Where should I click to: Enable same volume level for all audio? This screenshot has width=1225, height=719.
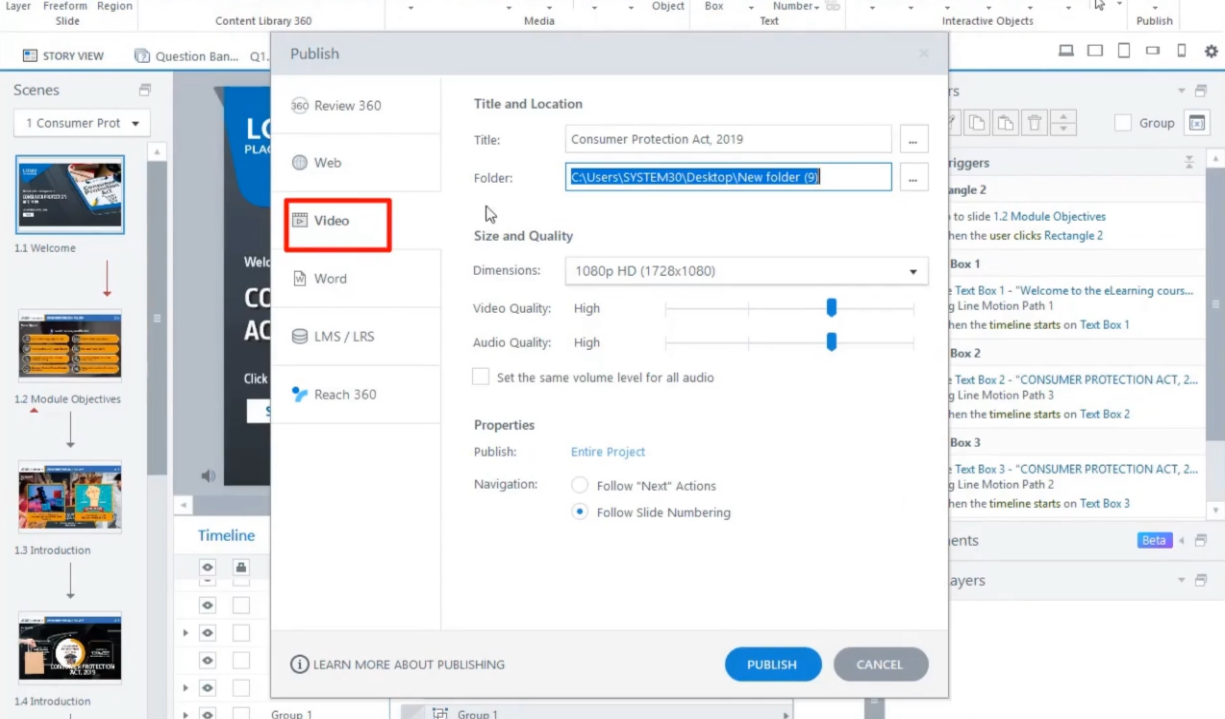481,377
